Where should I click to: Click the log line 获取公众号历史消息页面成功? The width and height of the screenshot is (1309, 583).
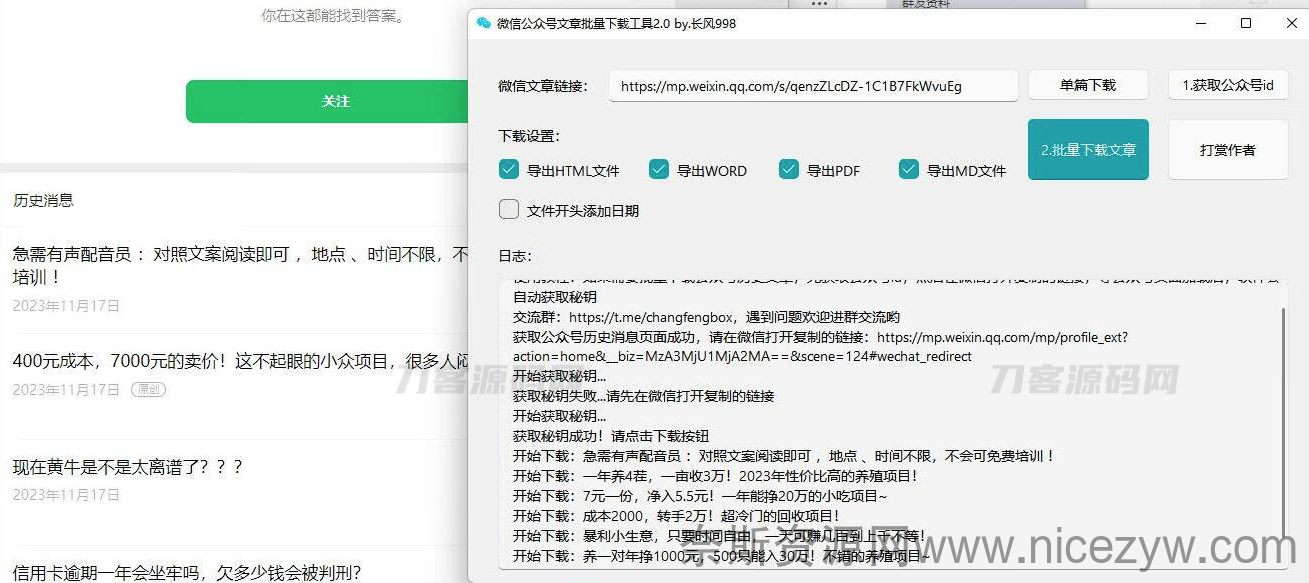(x=820, y=337)
